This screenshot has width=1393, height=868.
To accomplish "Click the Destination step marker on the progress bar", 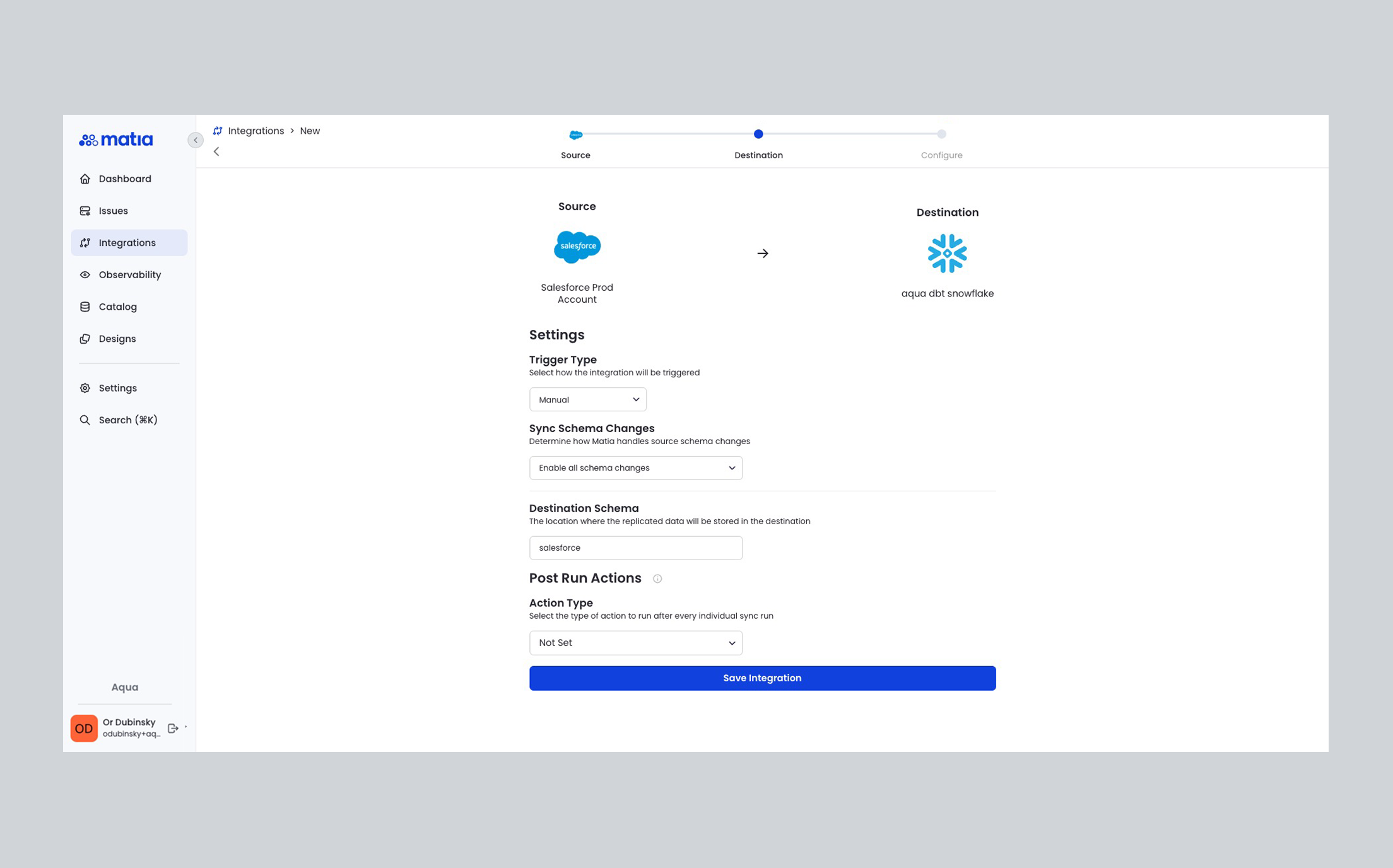I will 758,134.
